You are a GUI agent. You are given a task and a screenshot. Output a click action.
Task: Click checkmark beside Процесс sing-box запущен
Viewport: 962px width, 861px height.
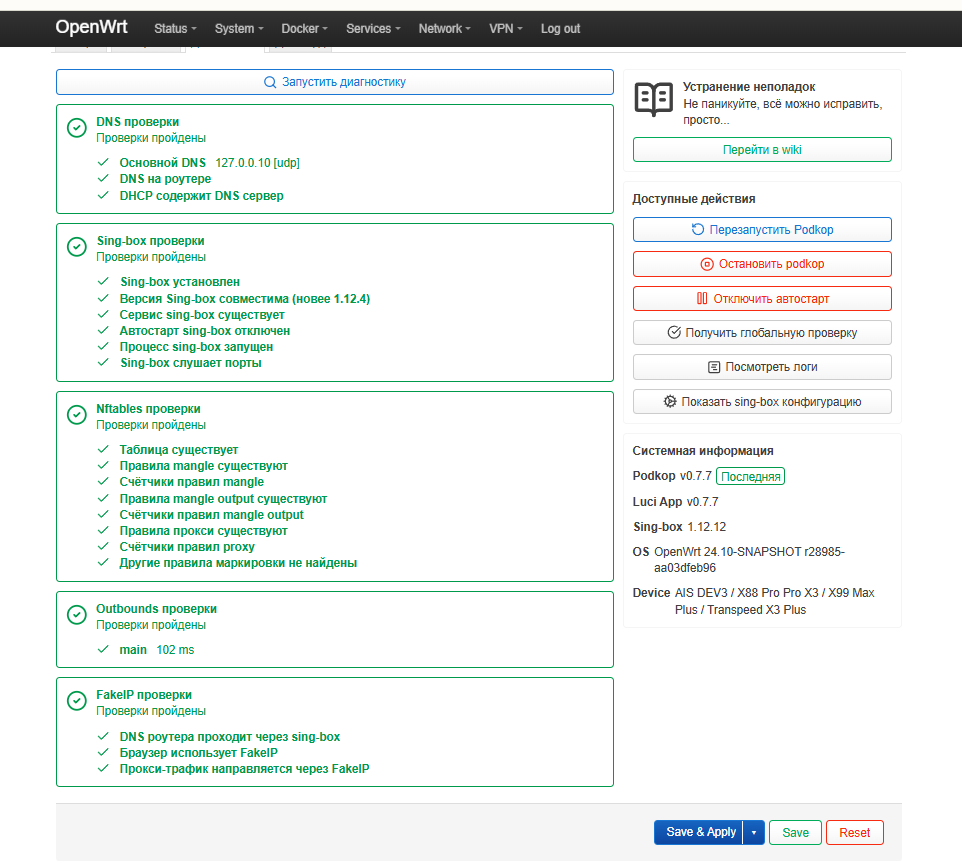(103, 347)
